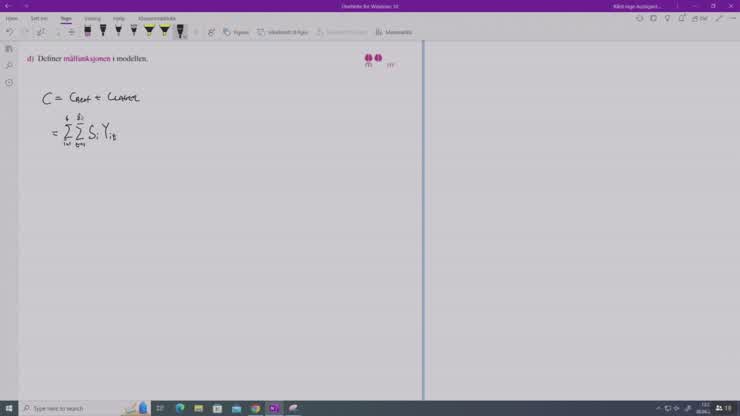Open the more options ellipsis menu

coord(733,18)
